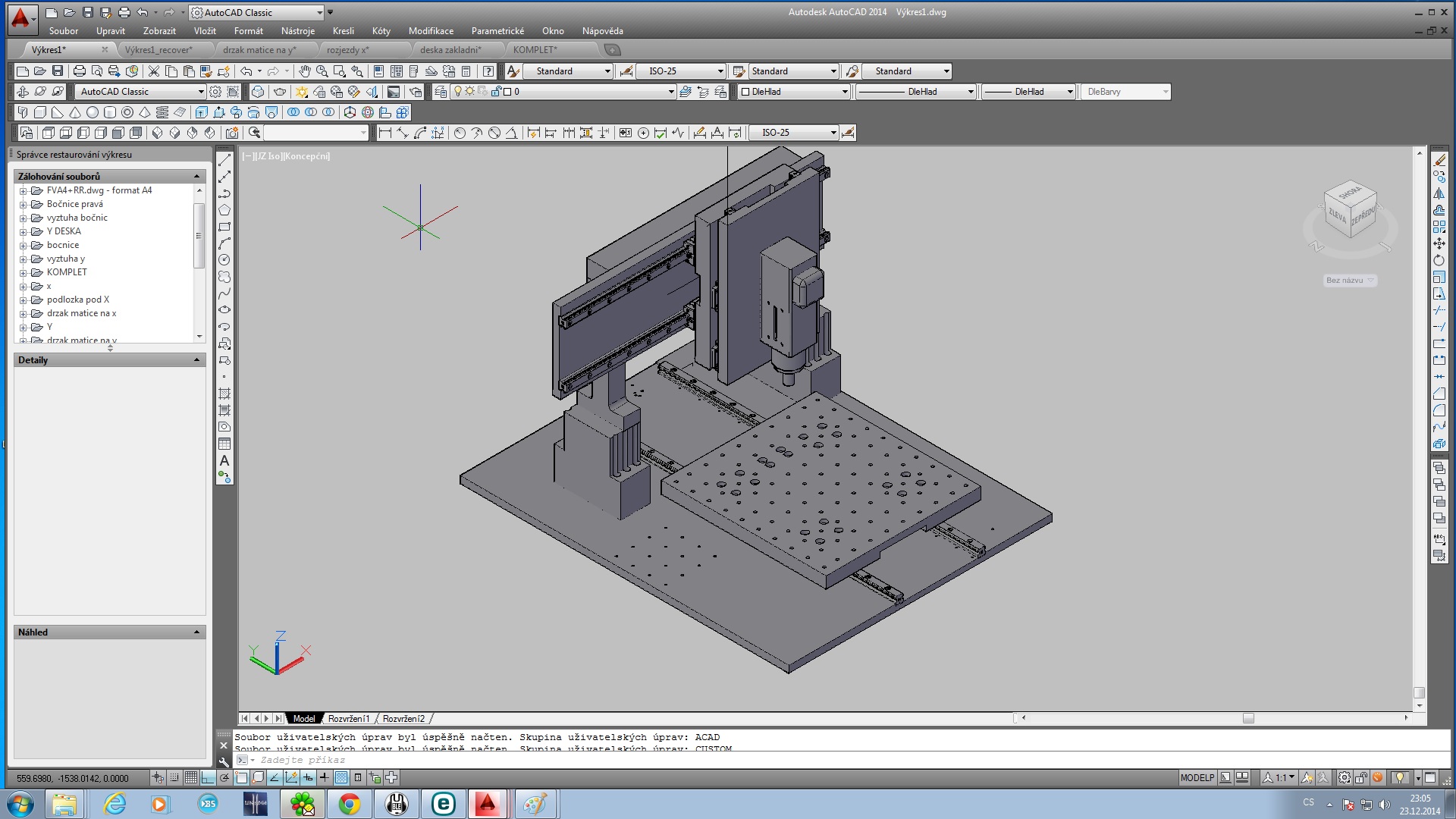Image resolution: width=1456 pixels, height=819 pixels.
Task: Select the Multiline Text 'A' tool
Action: coord(224,460)
